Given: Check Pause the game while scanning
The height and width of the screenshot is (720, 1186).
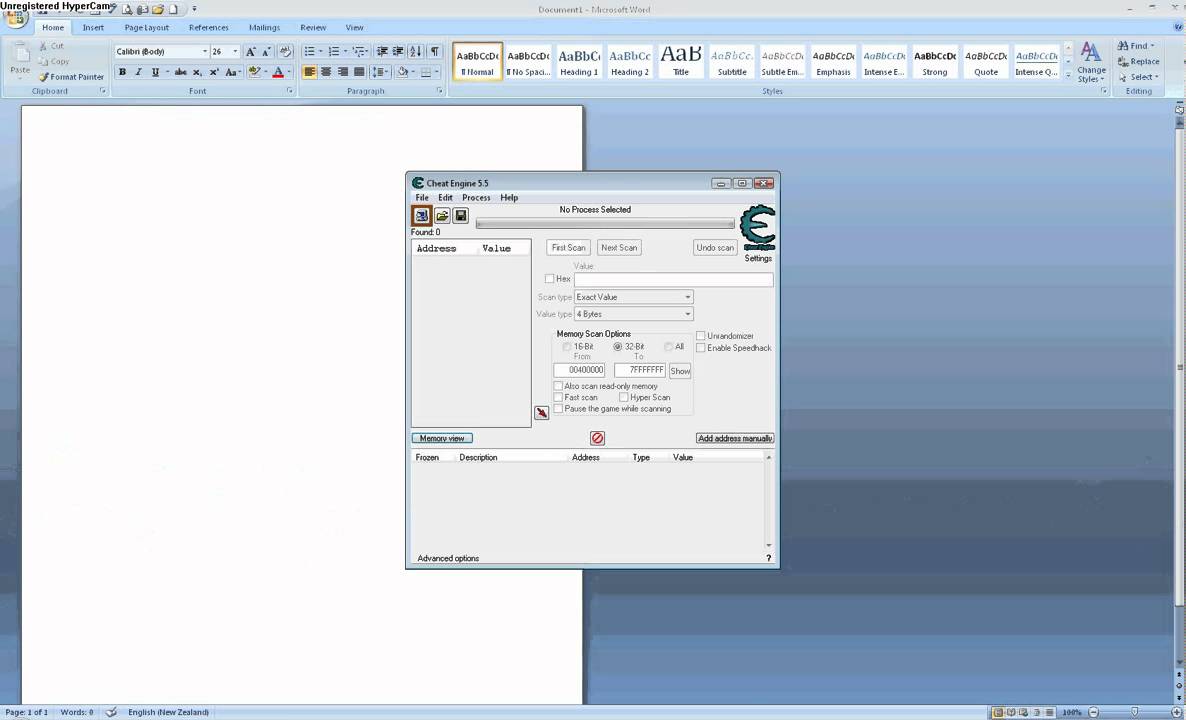Looking at the screenshot, I should click(x=558, y=408).
